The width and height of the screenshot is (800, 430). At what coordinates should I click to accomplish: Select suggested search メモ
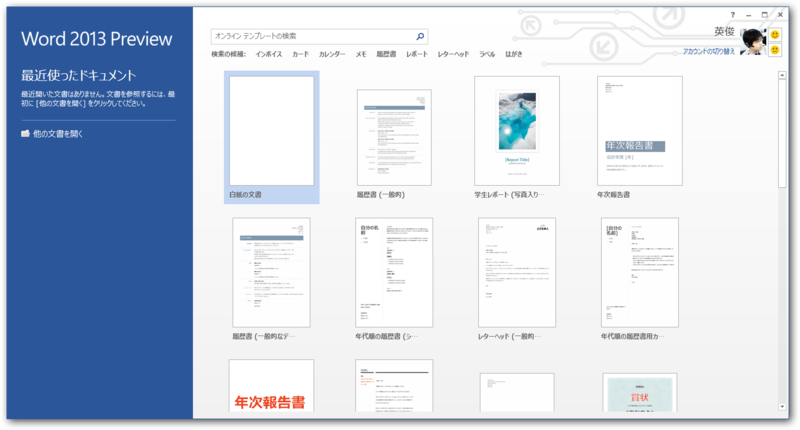pos(361,54)
